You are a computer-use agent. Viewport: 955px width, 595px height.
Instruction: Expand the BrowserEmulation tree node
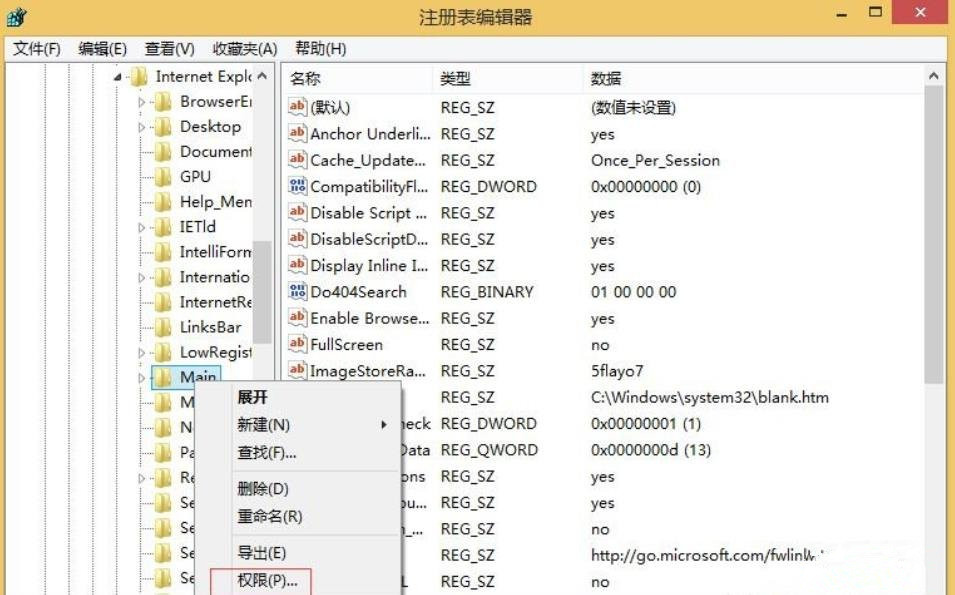(141, 101)
